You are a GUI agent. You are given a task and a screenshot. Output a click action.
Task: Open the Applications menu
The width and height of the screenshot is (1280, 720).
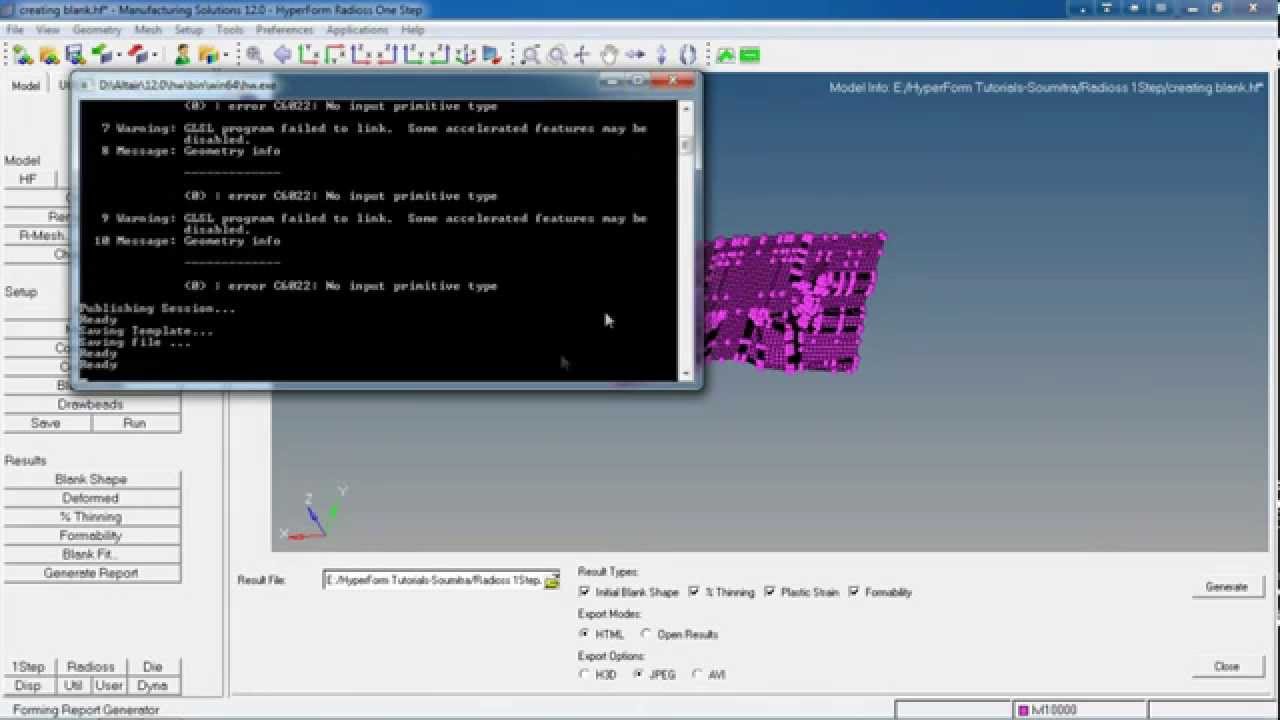pyautogui.click(x=357, y=30)
